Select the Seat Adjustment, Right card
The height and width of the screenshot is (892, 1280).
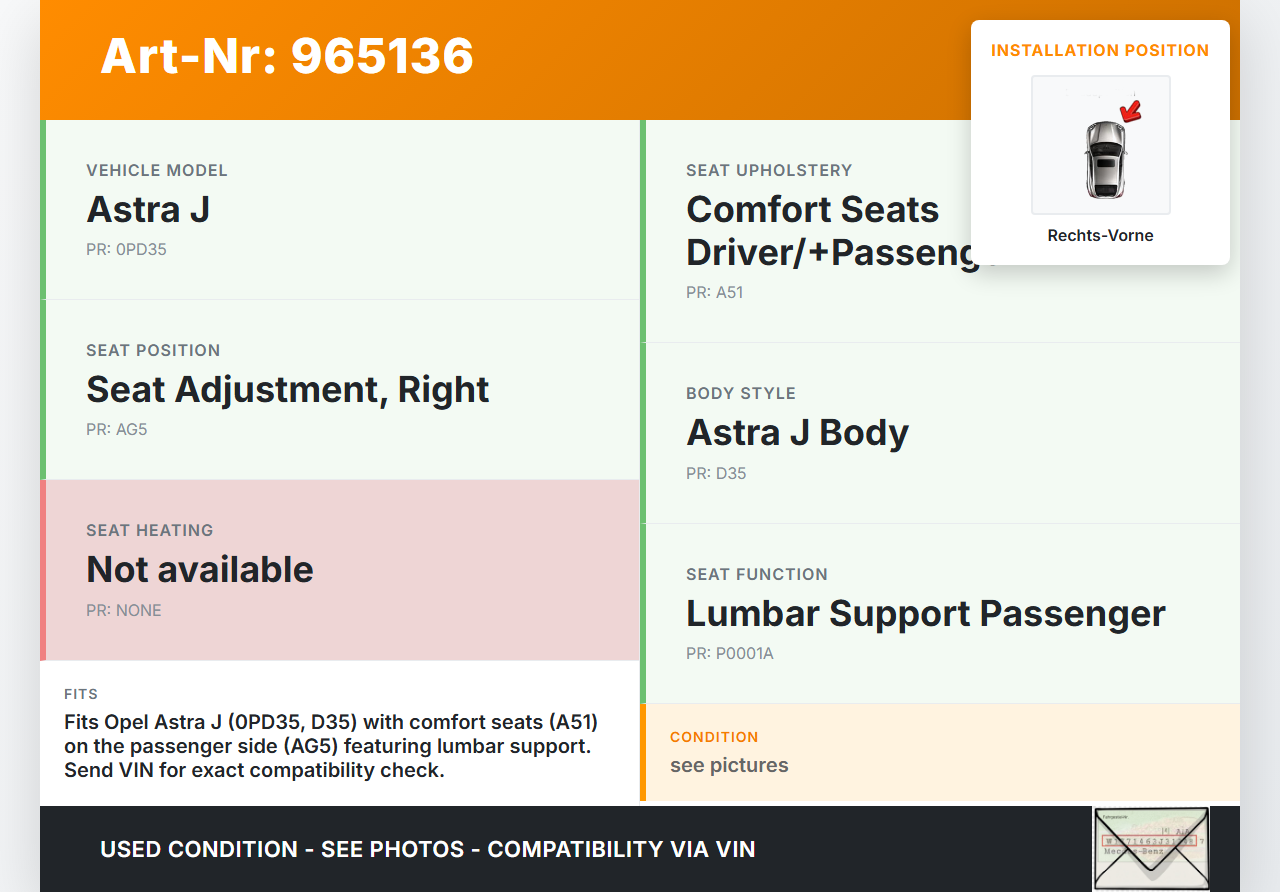point(340,390)
